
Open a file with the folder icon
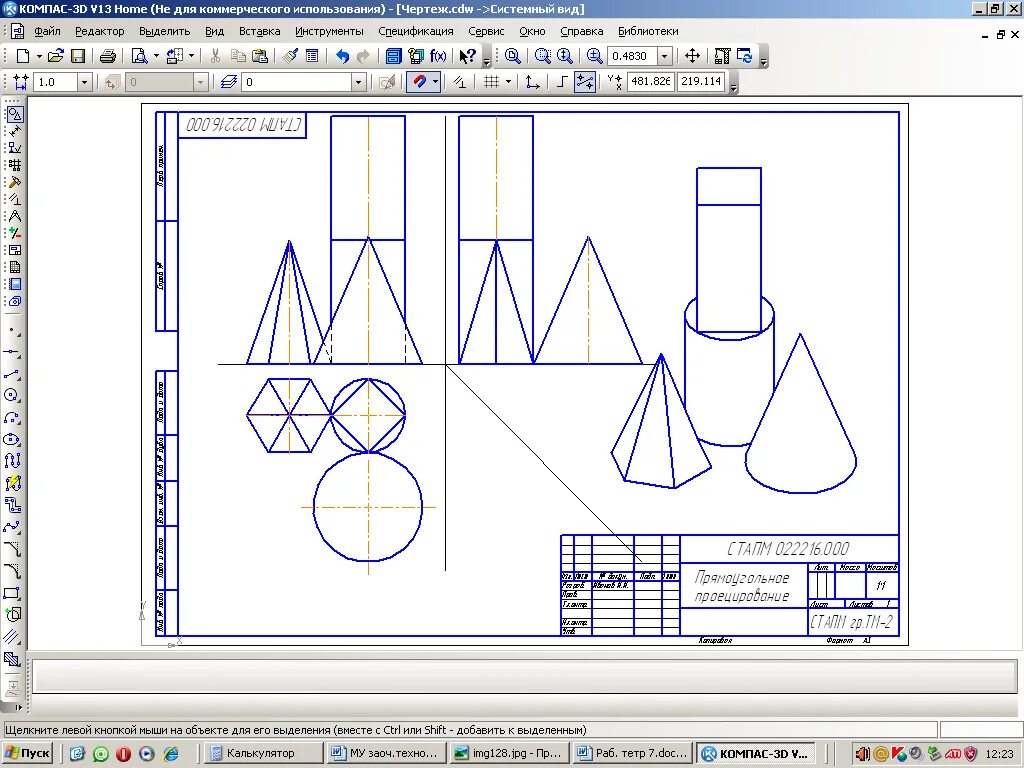pos(56,56)
